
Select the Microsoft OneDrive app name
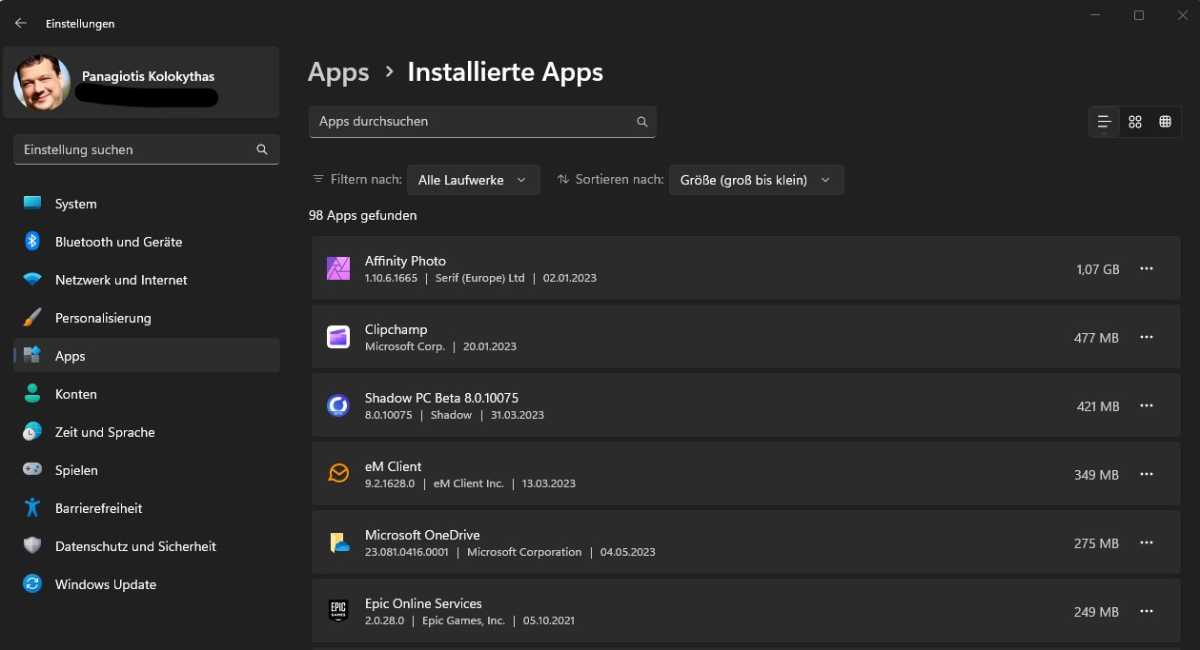[x=422, y=535]
